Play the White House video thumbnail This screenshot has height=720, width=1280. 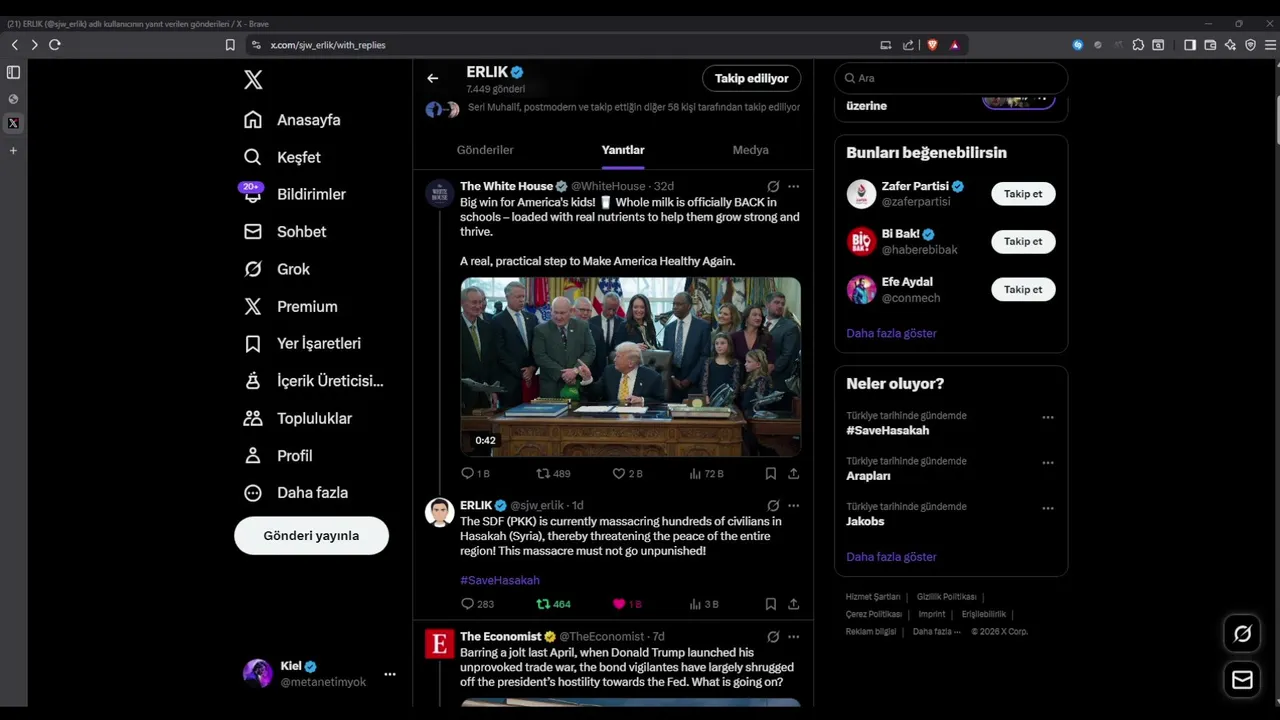click(x=630, y=366)
